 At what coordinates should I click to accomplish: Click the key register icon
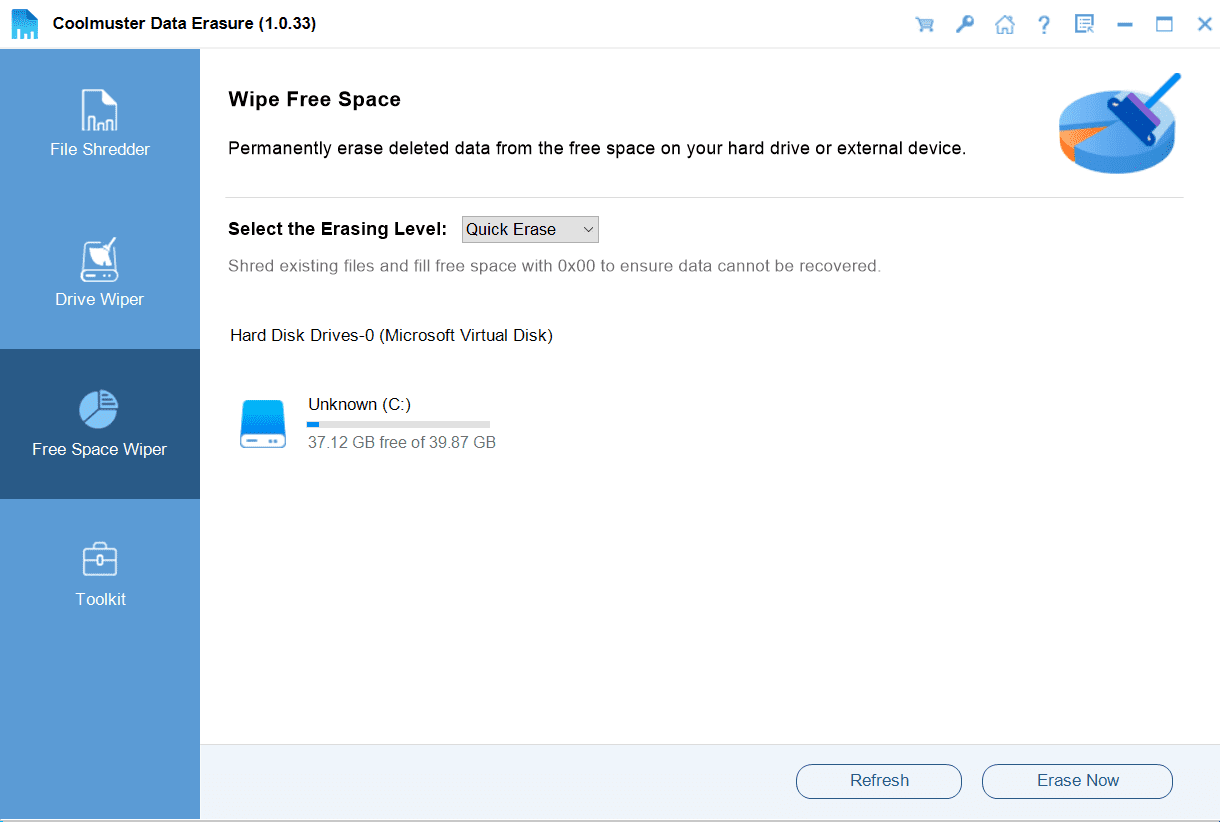point(965,24)
